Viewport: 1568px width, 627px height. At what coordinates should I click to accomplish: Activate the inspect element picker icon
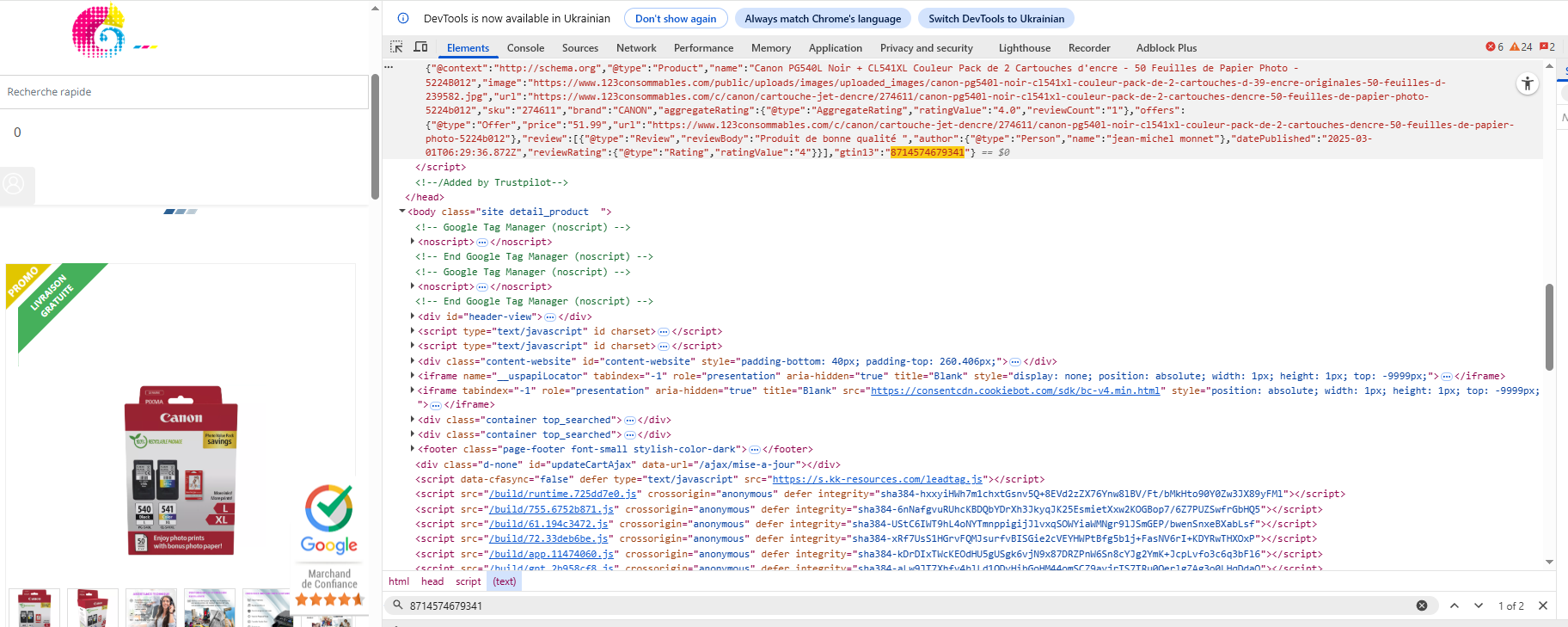pyautogui.click(x=396, y=47)
